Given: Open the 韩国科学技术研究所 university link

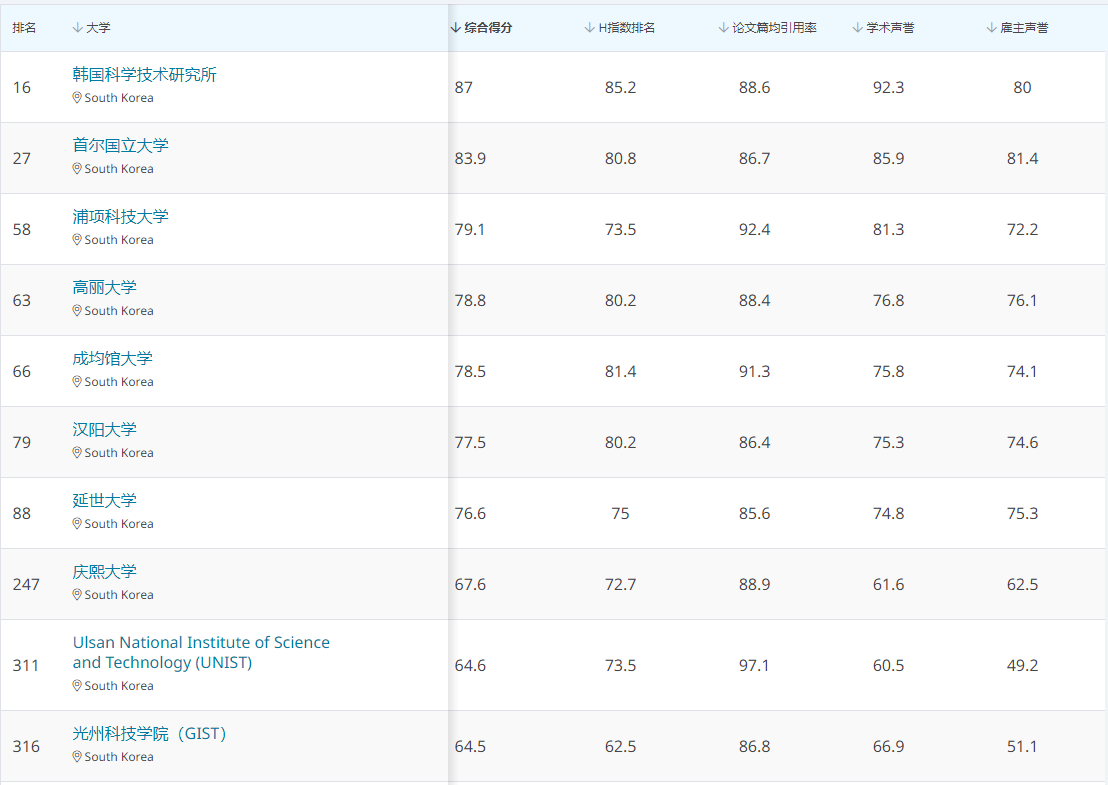Looking at the screenshot, I should [144, 75].
